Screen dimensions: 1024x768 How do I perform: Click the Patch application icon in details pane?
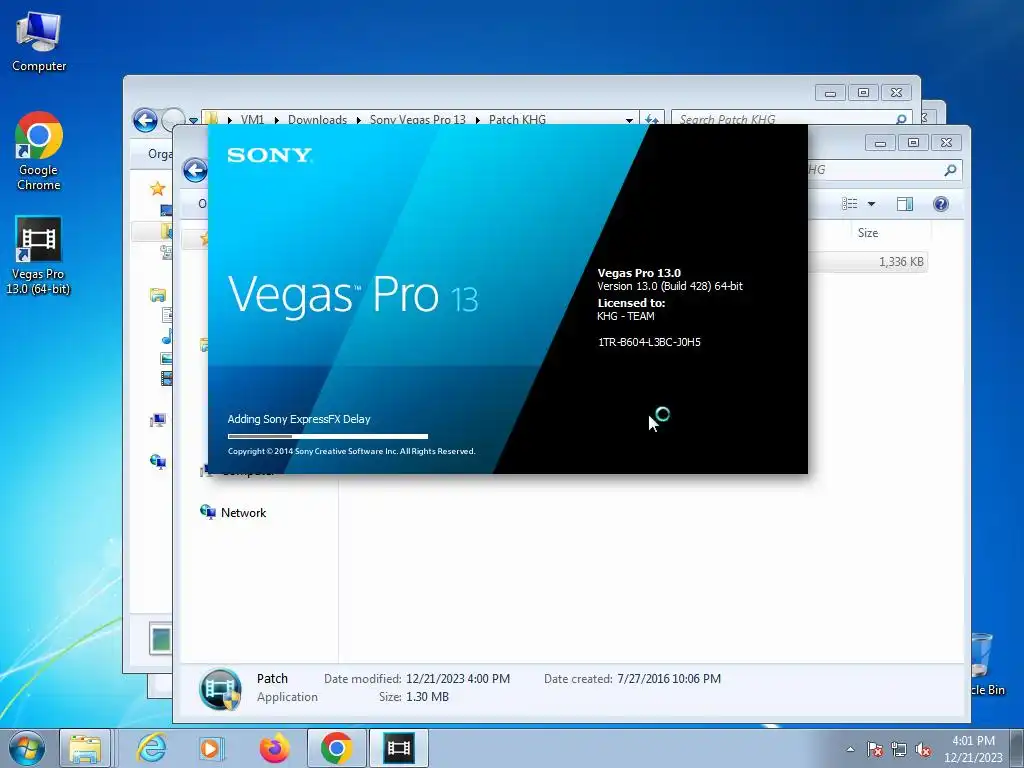tap(220, 688)
